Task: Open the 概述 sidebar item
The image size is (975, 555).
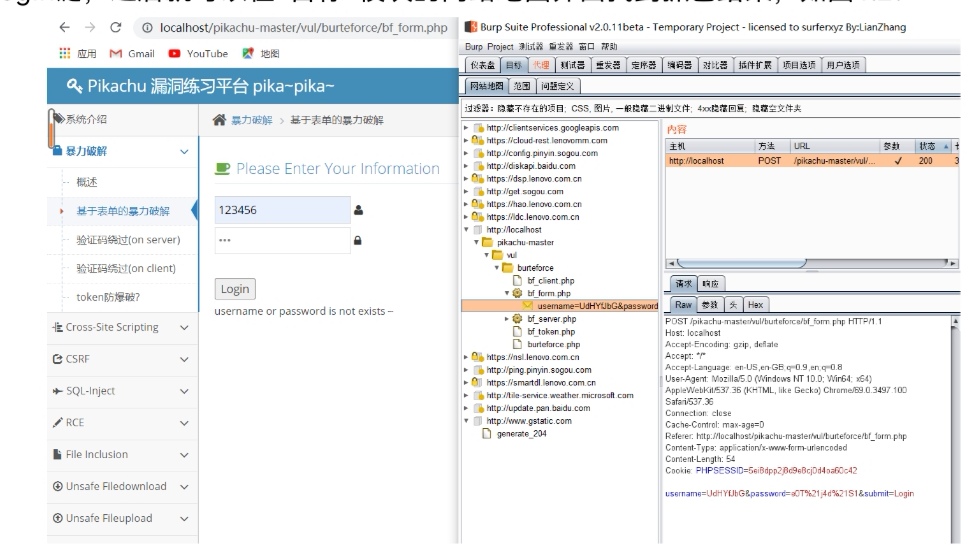Action: pos(86,182)
